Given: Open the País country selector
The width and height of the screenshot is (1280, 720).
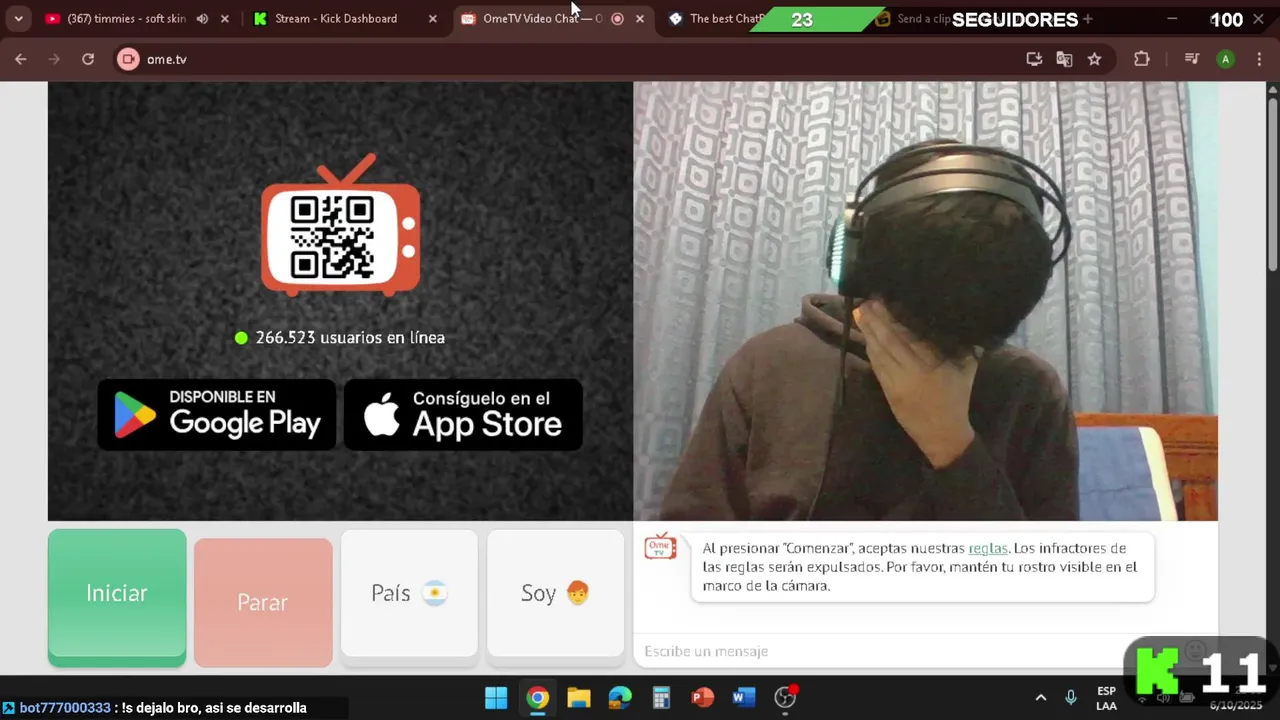Looking at the screenshot, I should click(409, 594).
